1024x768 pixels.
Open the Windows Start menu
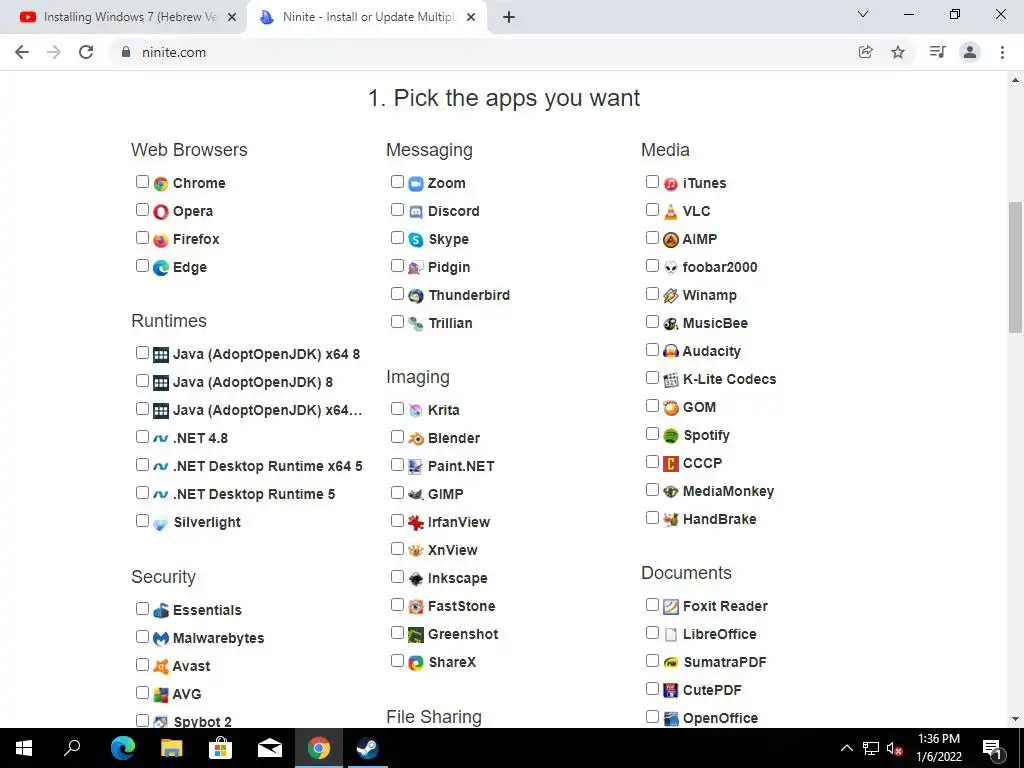coord(24,748)
